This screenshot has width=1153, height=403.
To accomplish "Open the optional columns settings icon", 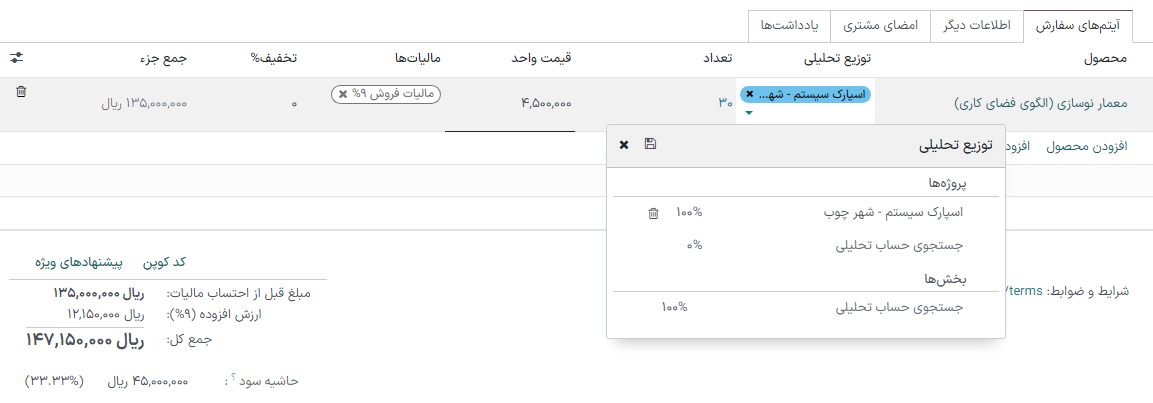I will (16, 58).
